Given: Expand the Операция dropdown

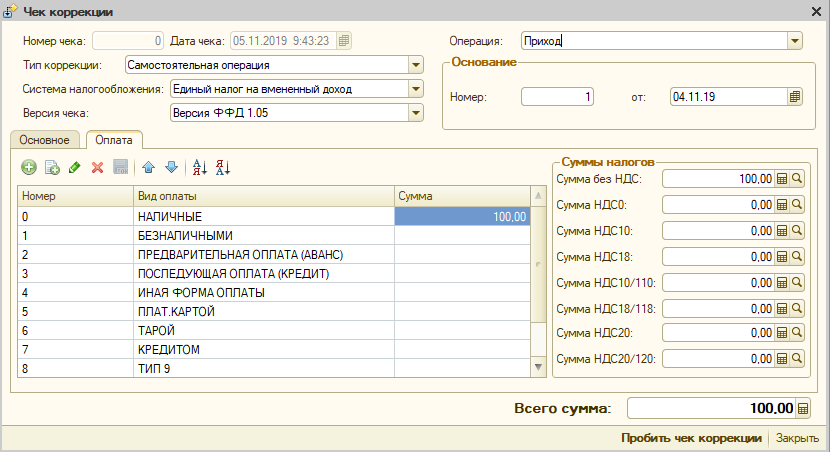Looking at the screenshot, I should [x=795, y=41].
